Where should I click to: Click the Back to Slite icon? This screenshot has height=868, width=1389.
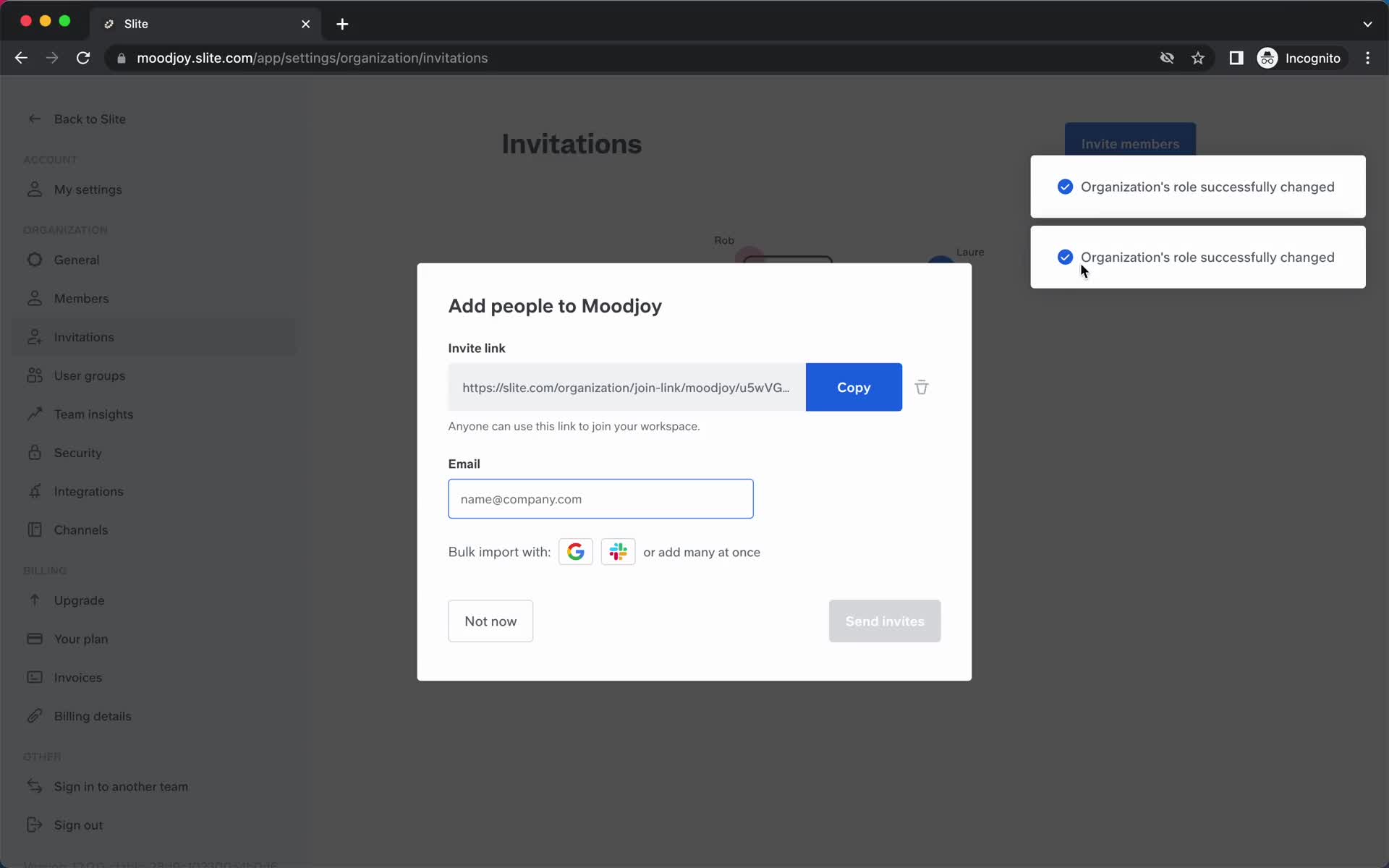click(34, 118)
